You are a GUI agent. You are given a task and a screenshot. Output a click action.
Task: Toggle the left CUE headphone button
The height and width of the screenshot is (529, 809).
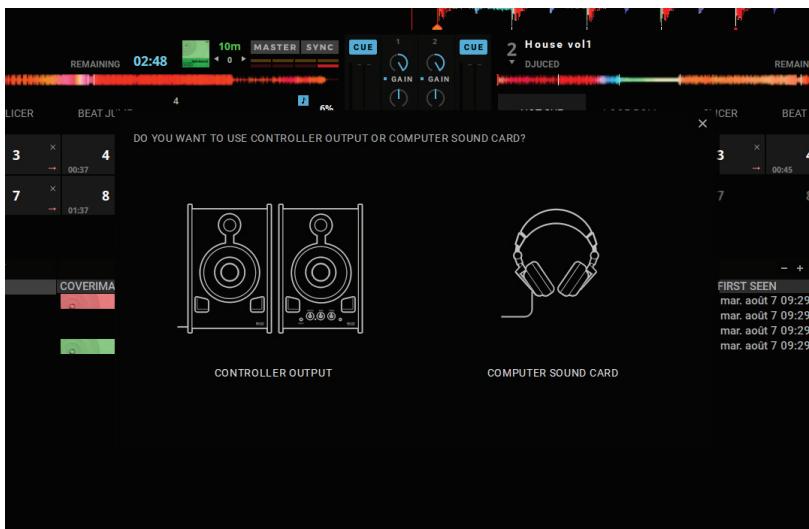click(363, 47)
